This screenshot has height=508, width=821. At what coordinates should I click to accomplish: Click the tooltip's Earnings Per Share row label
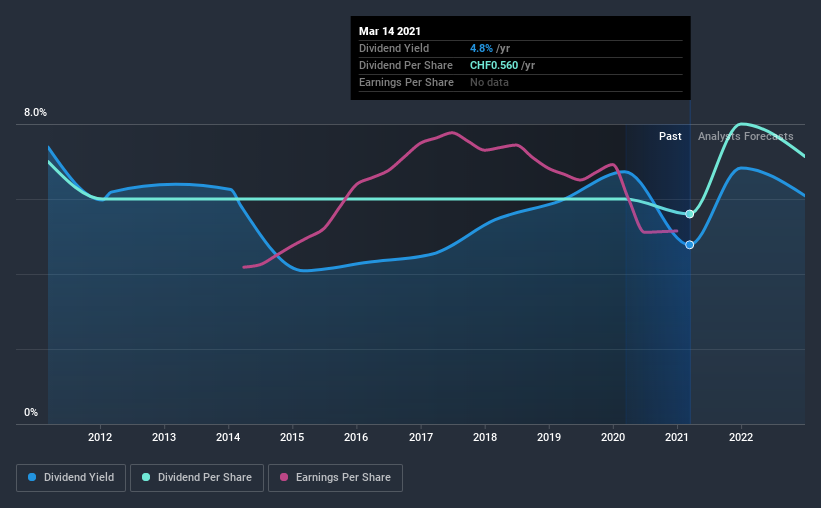click(x=406, y=82)
